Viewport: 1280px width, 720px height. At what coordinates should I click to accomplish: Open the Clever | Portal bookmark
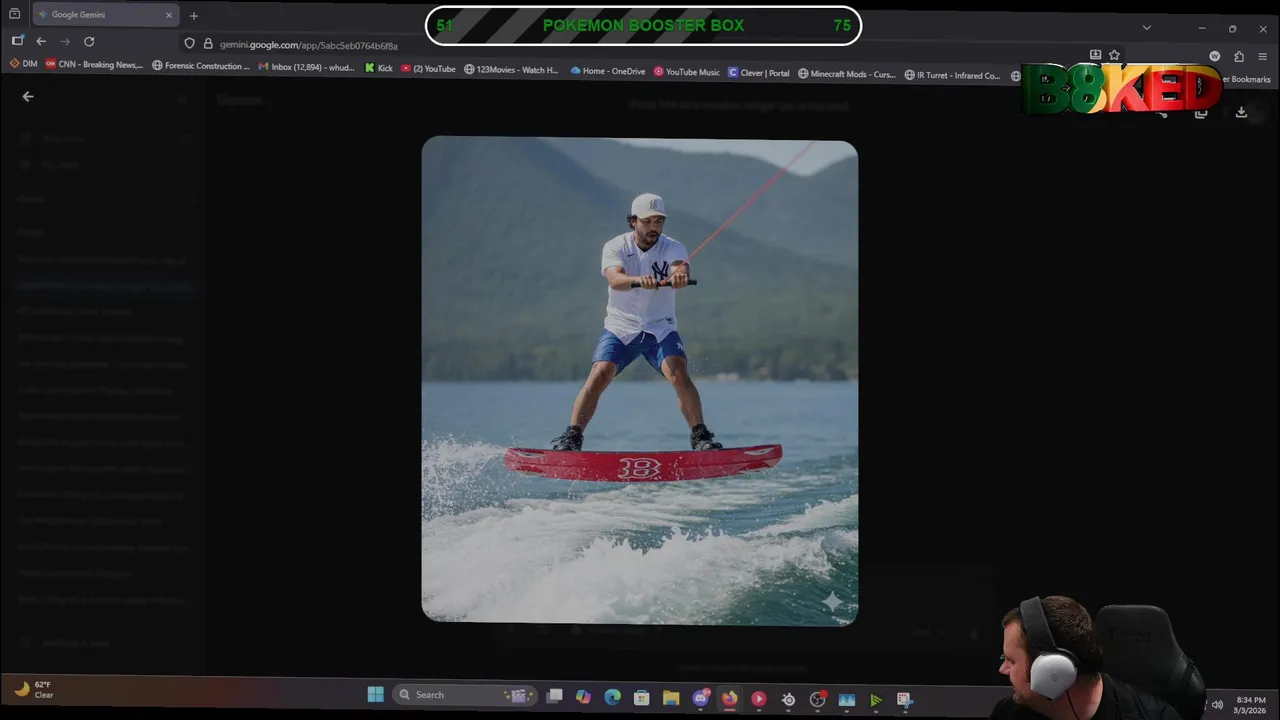coord(759,73)
